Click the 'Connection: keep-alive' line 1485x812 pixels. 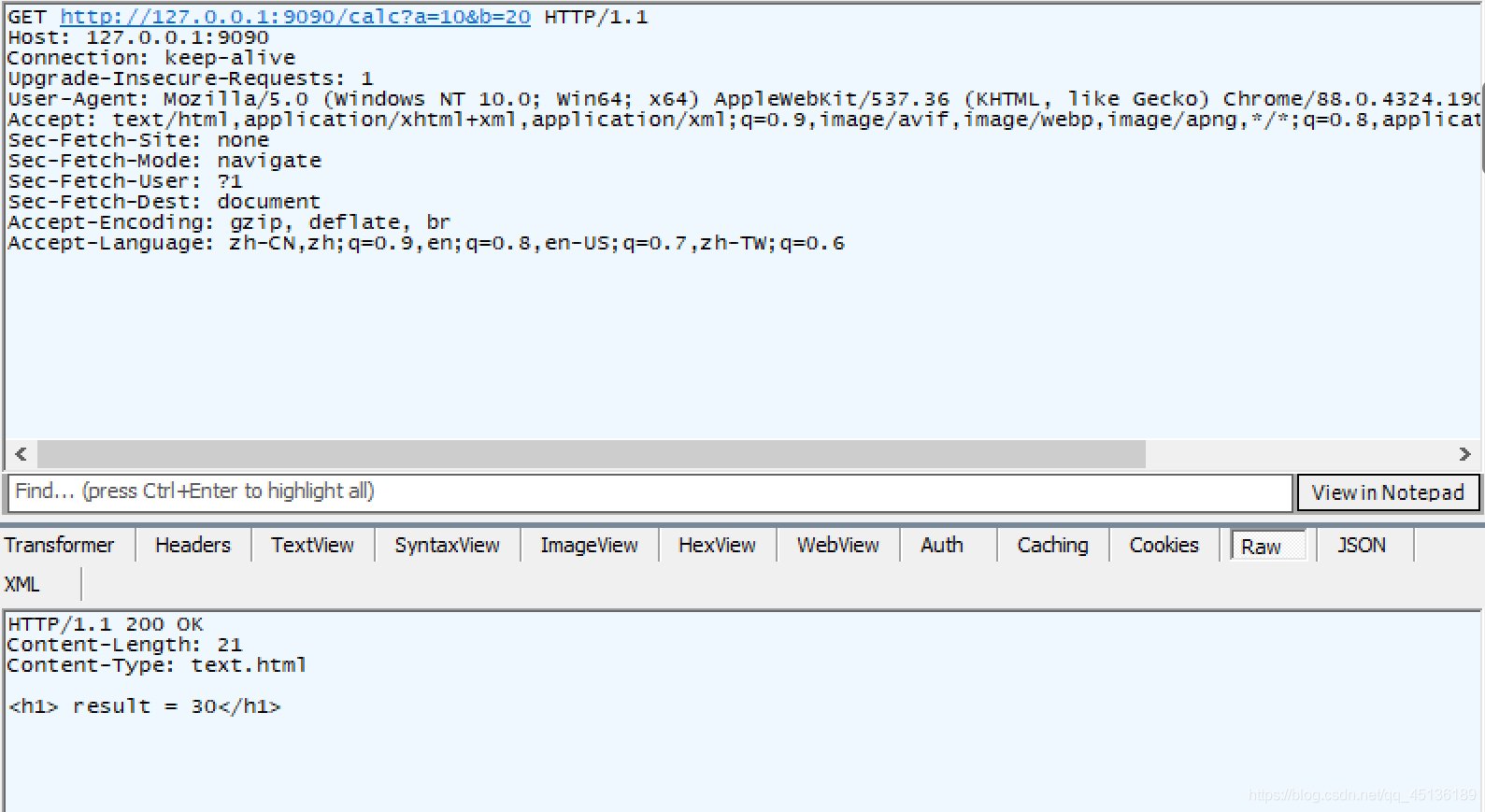tap(151, 58)
